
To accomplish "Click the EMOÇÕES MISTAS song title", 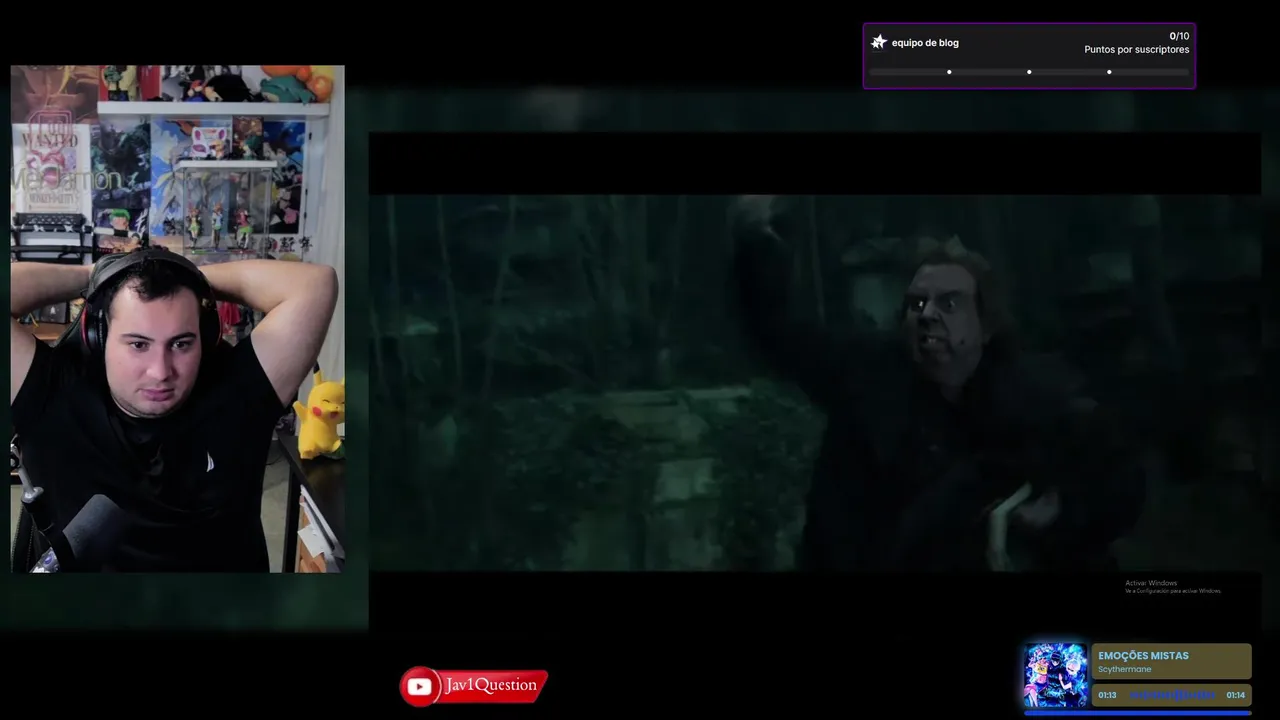I will tap(1143, 656).
